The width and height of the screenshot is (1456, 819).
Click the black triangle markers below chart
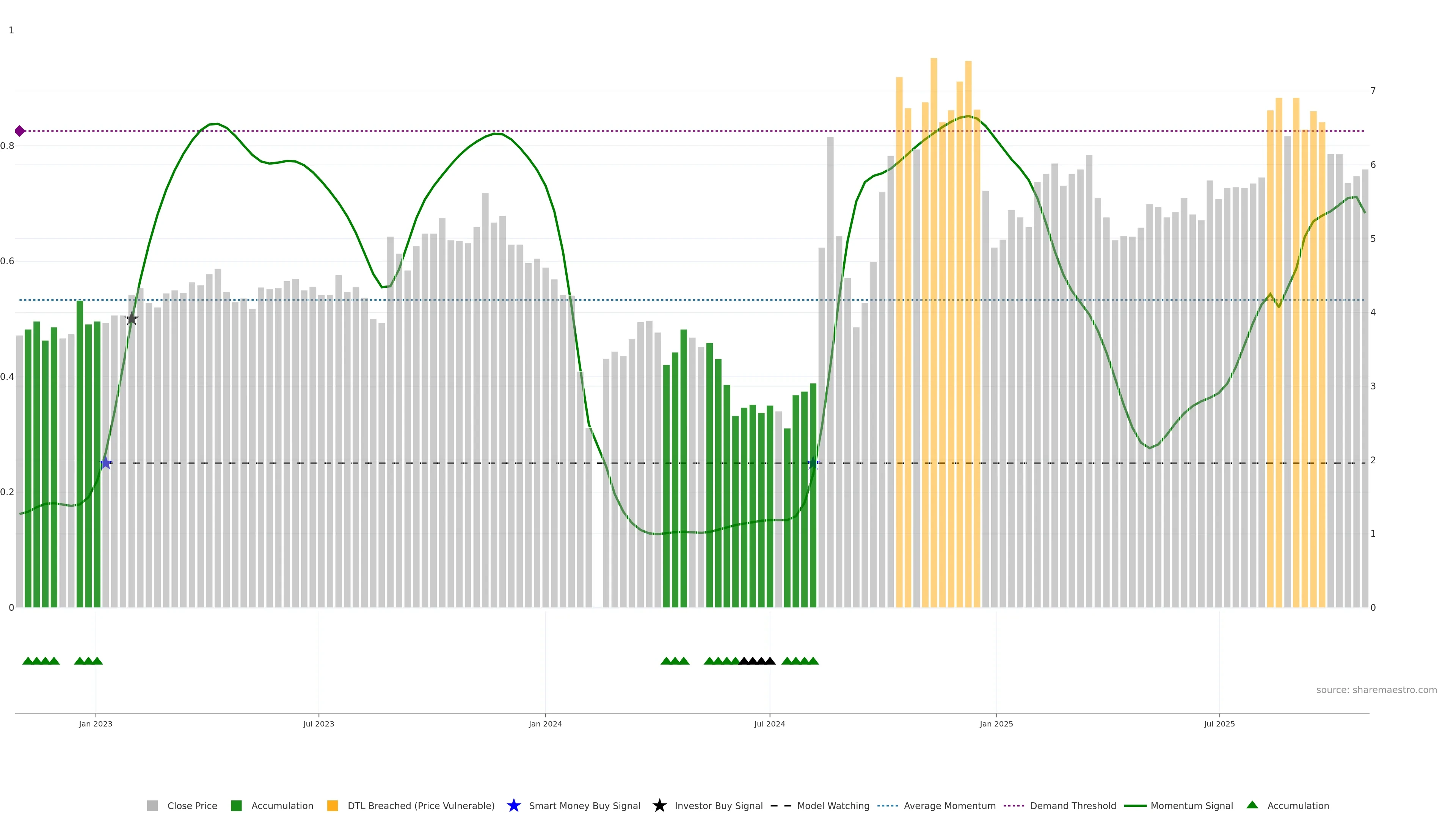(757, 661)
